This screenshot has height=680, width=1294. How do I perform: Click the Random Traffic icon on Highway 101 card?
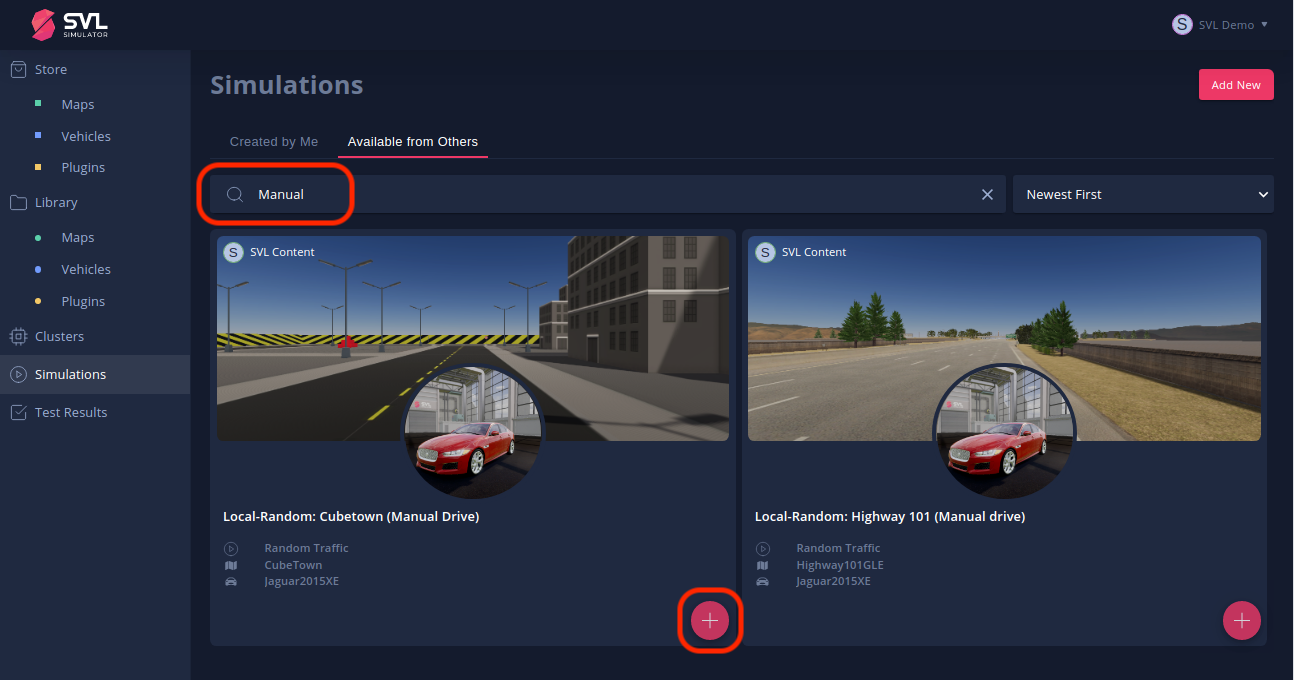(x=763, y=548)
